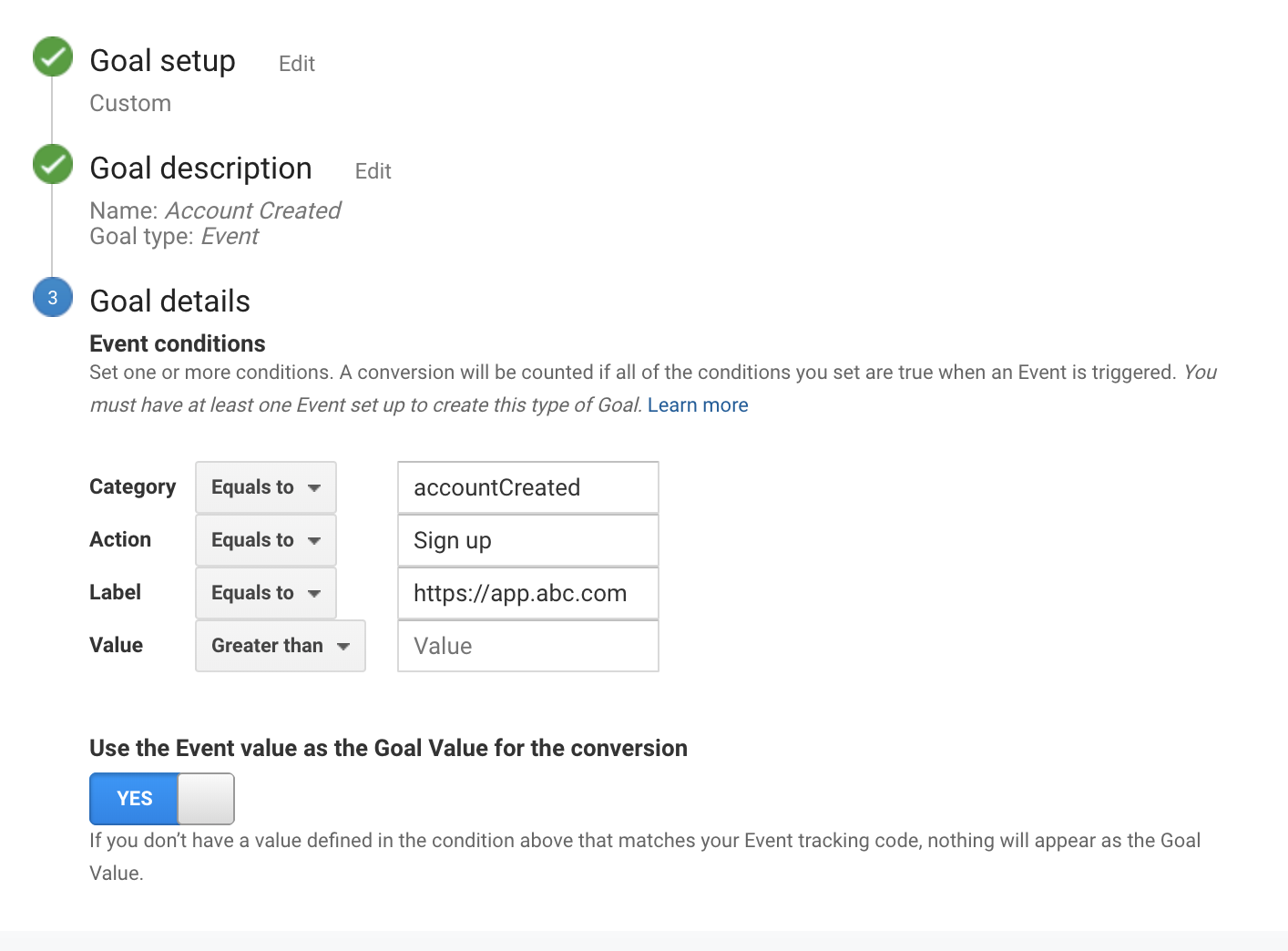Click Edit next to Goal setup
Screen dimensions: 1288x951
click(297, 64)
